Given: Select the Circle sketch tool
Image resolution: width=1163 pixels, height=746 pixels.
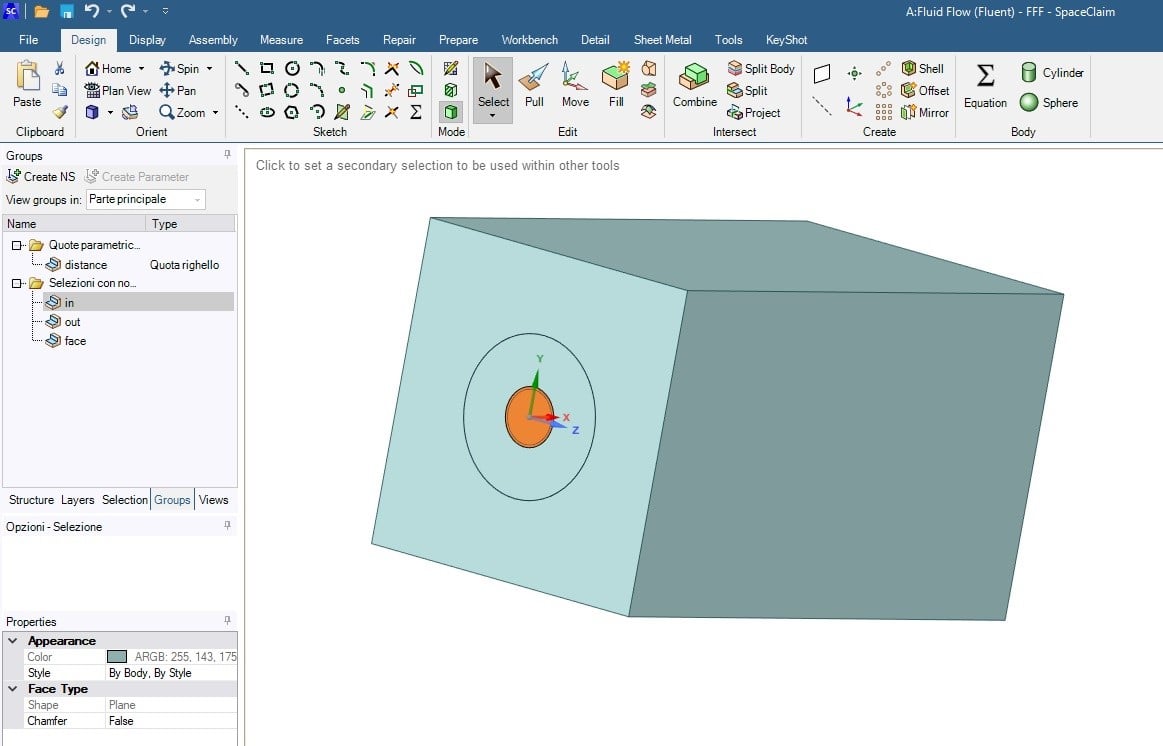Looking at the screenshot, I should (x=292, y=68).
